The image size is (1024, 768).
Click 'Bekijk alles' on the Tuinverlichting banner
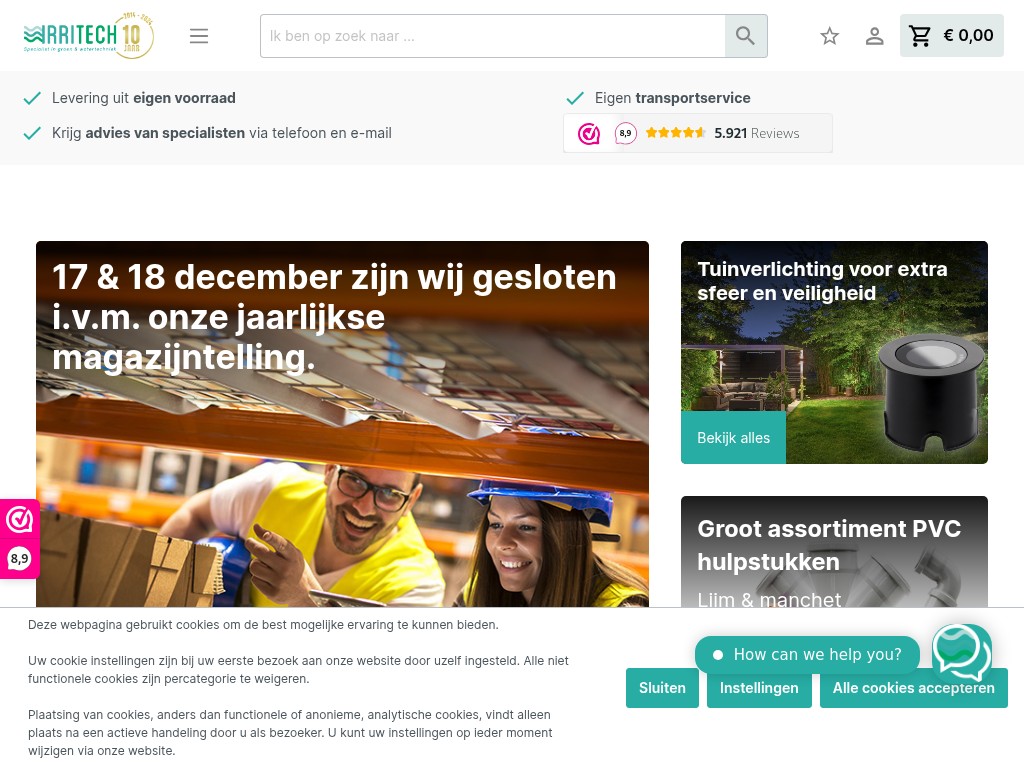[x=733, y=438]
